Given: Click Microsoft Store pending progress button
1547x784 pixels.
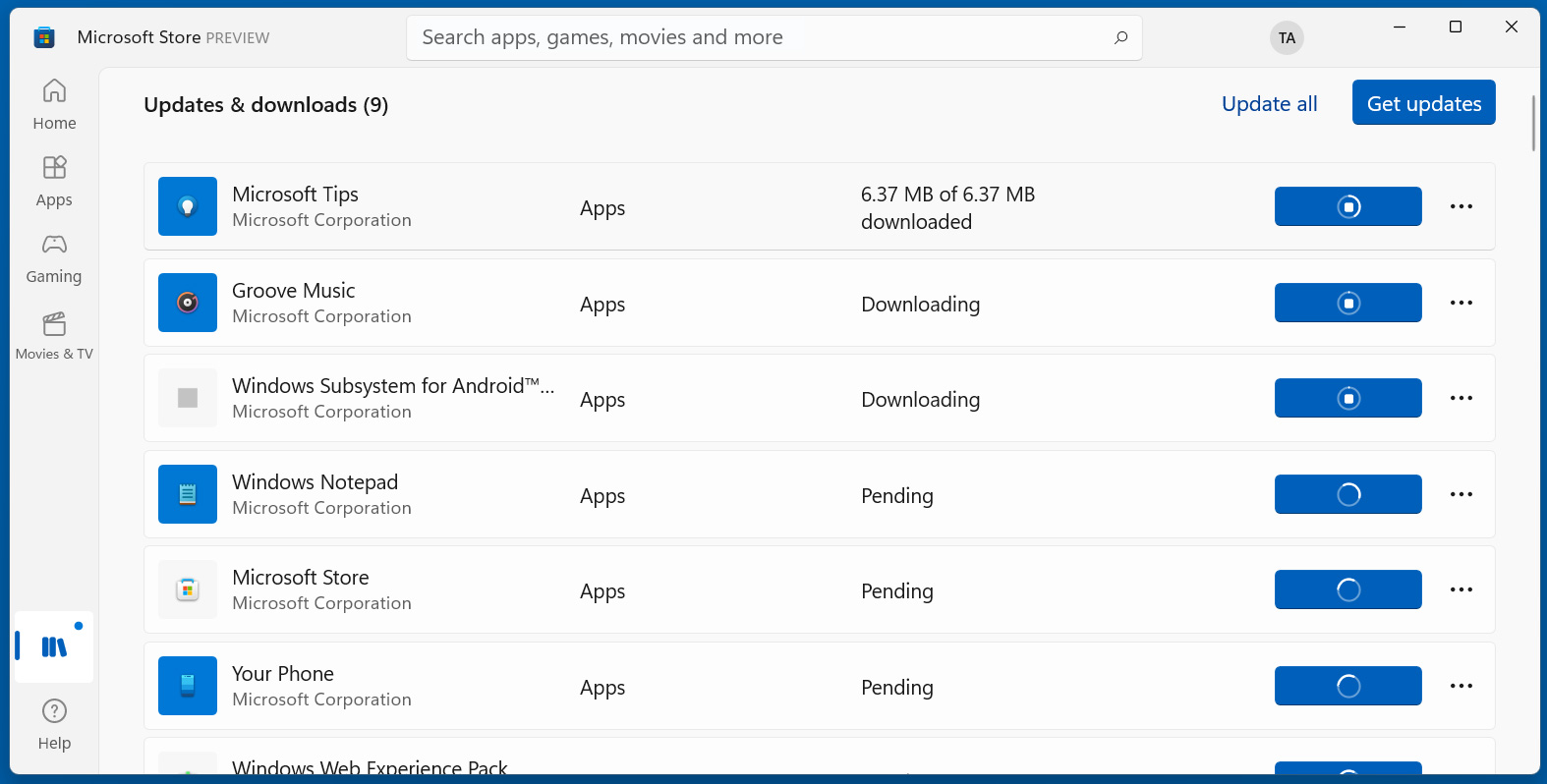Looking at the screenshot, I should coord(1348,589).
